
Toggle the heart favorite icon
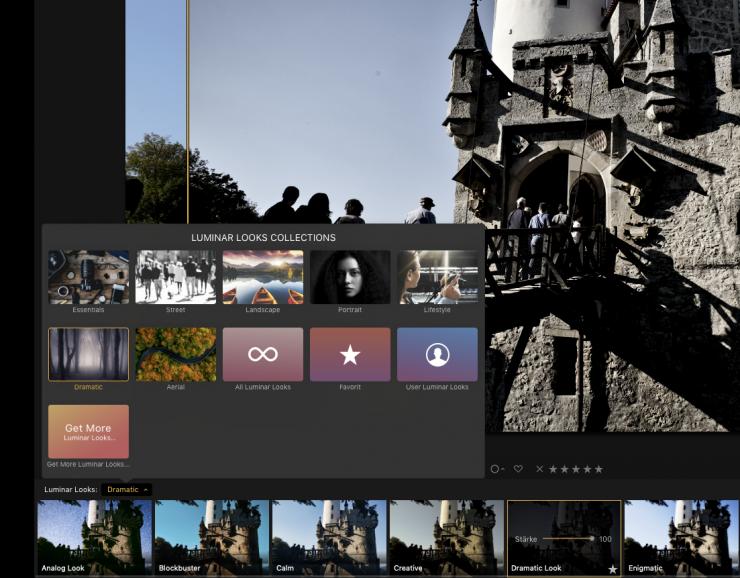518,469
